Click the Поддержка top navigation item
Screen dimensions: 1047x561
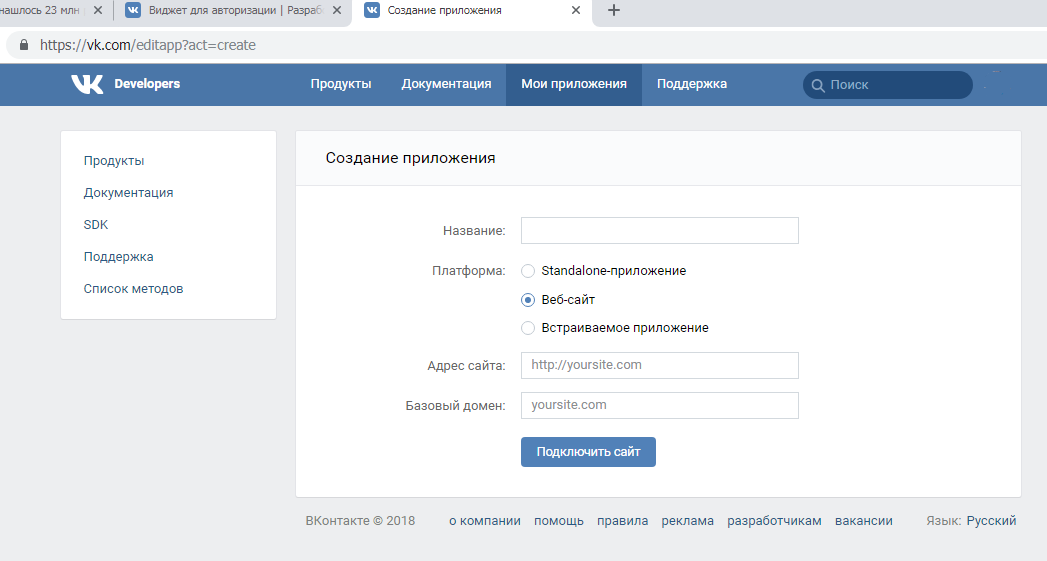(x=692, y=84)
